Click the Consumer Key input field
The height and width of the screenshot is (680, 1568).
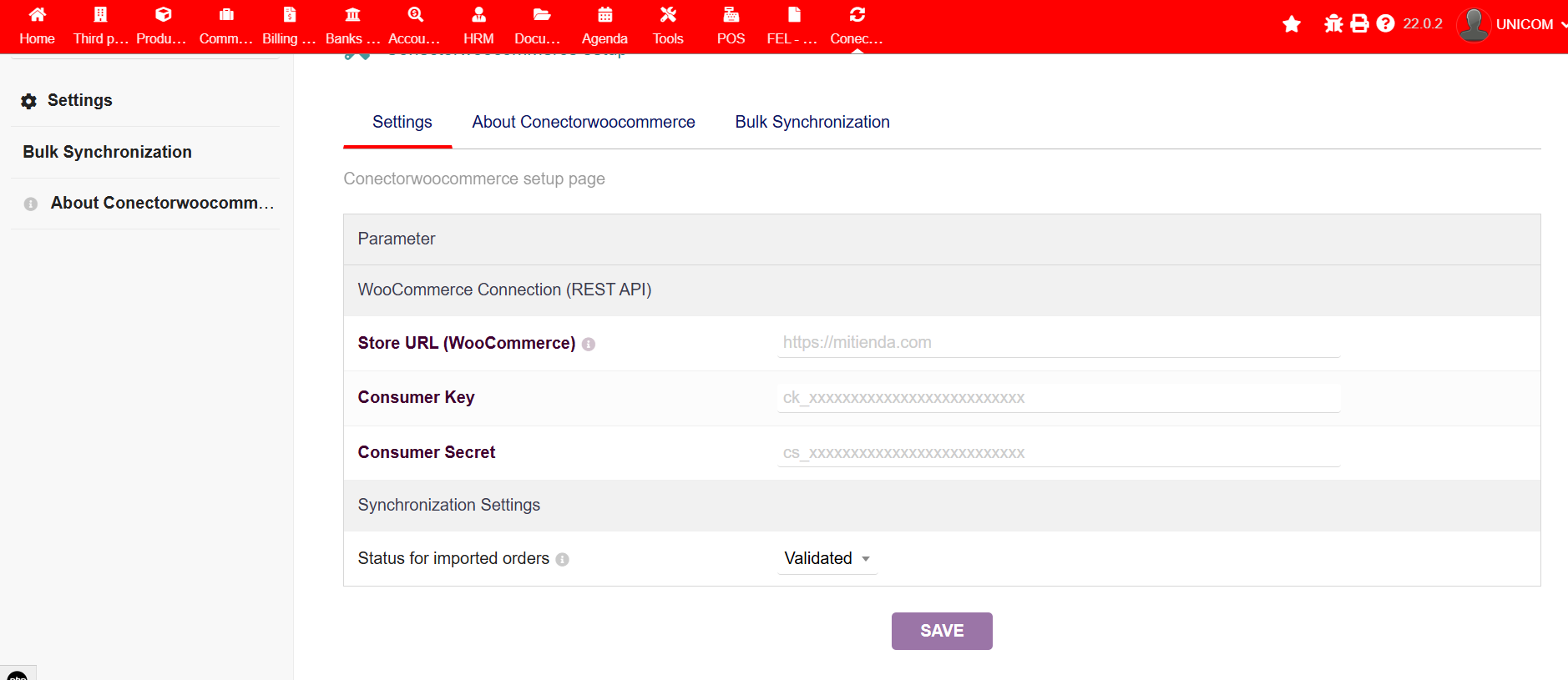pos(1058,398)
